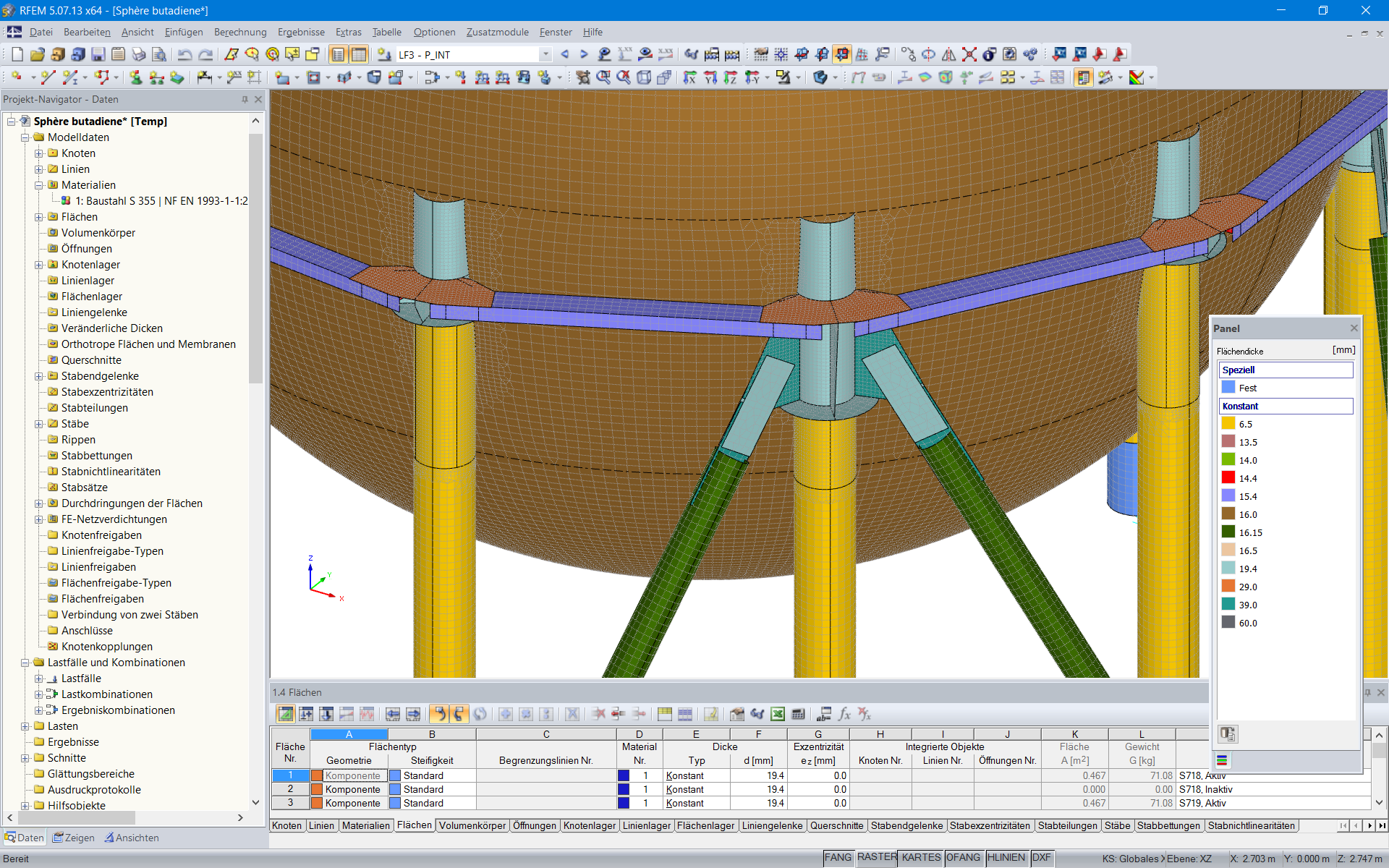The height and width of the screenshot is (868, 1389).
Task: Click the view in X-direction icon
Action: click(689, 77)
